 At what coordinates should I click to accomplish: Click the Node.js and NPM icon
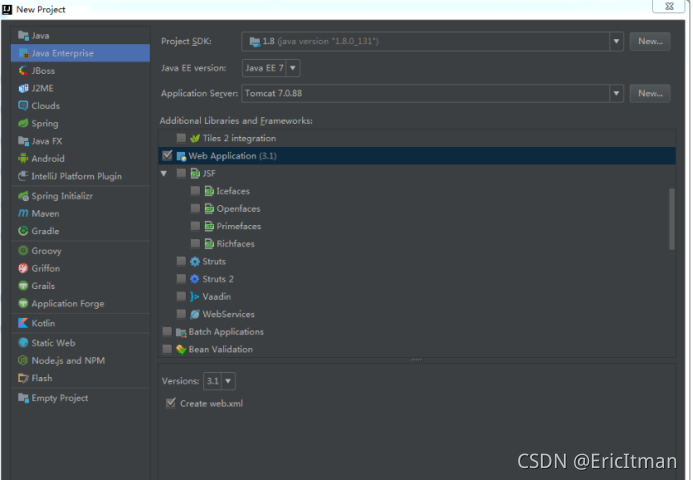click(x=23, y=361)
